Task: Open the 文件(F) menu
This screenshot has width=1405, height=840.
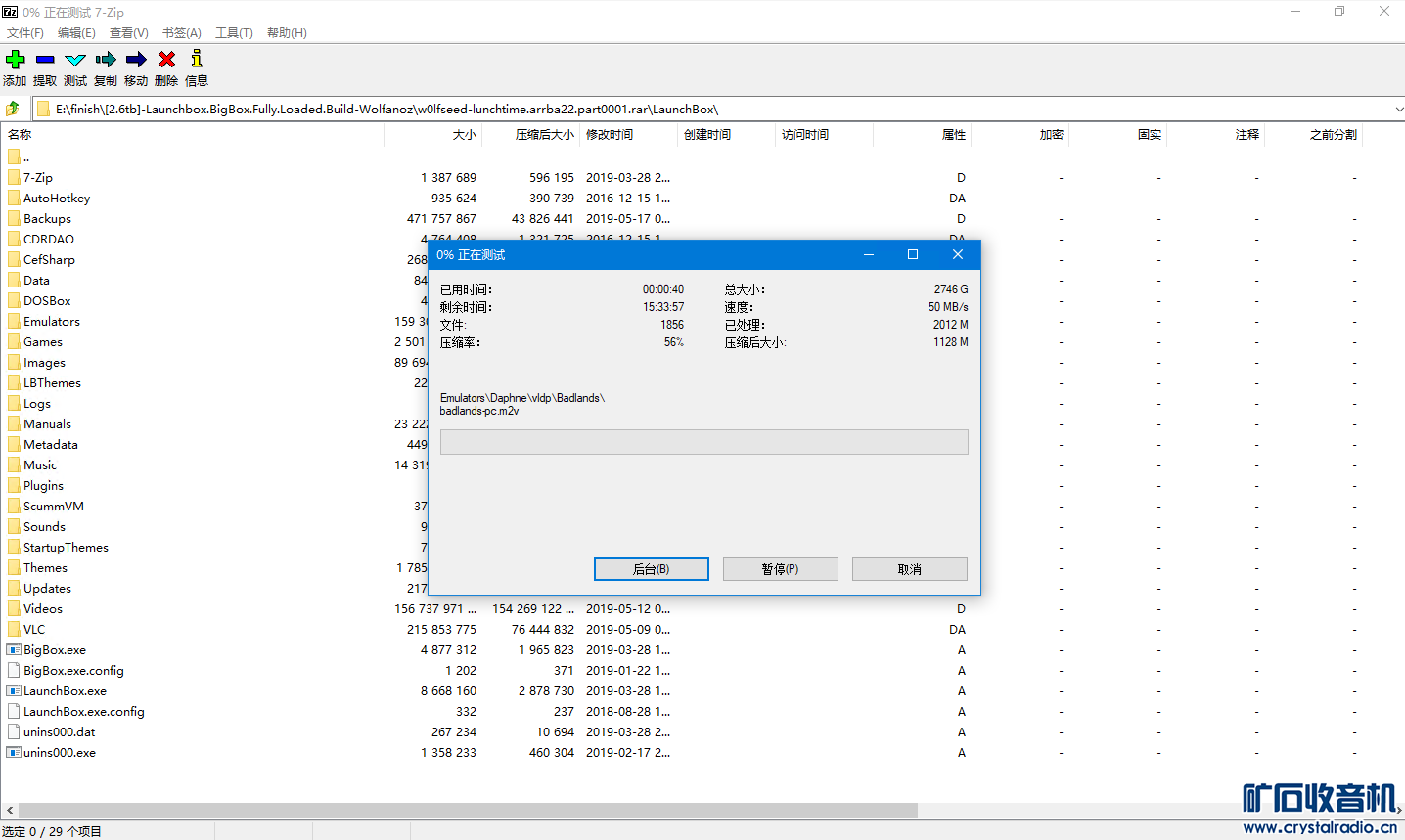Action: (24, 32)
